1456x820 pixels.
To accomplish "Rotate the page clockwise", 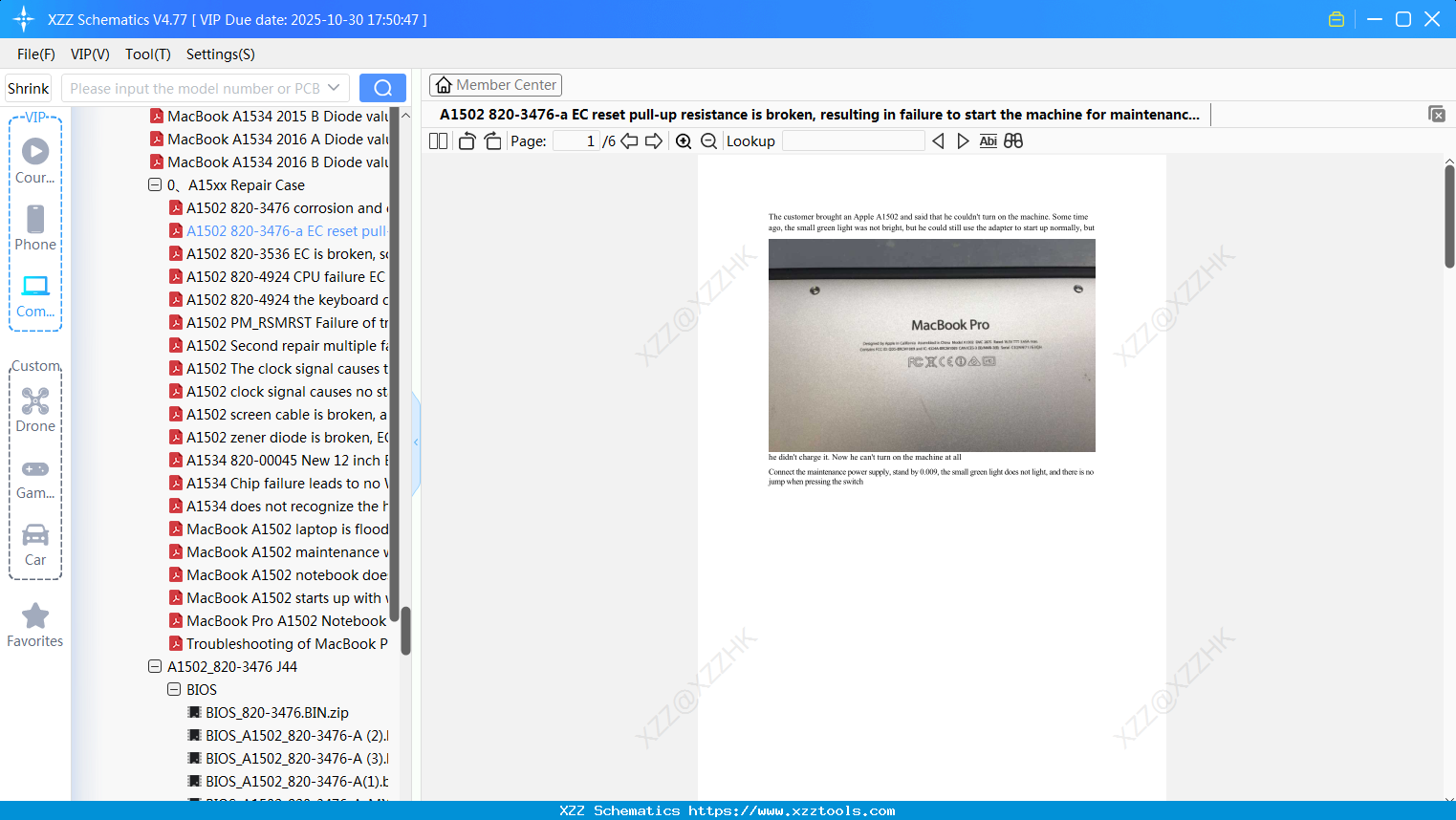I will [x=492, y=141].
